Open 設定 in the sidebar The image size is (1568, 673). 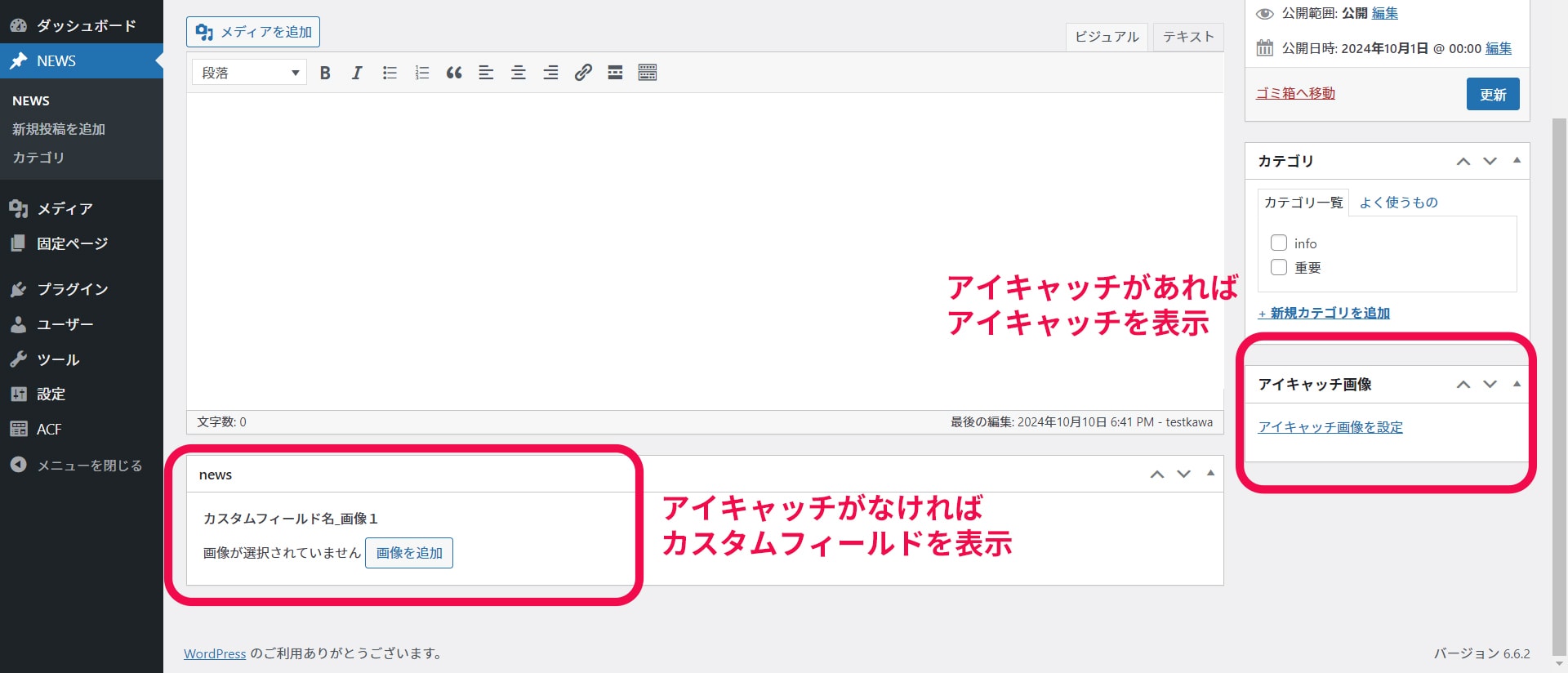tap(82, 394)
